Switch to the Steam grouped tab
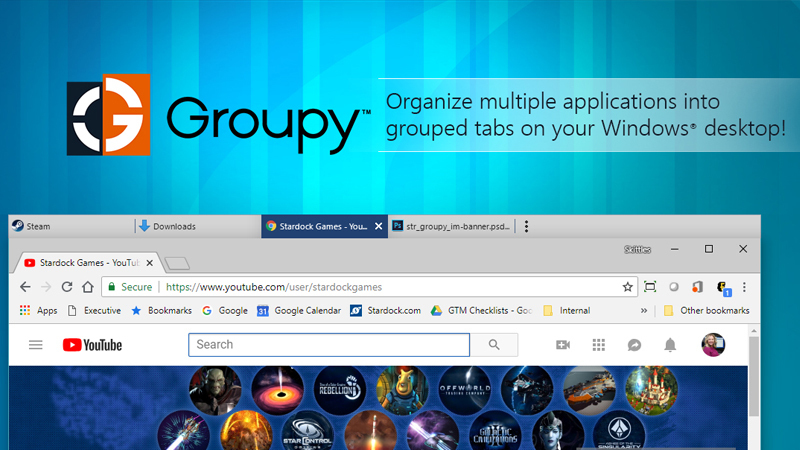The height and width of the screenshot is (450, 800). pos(71,226)
